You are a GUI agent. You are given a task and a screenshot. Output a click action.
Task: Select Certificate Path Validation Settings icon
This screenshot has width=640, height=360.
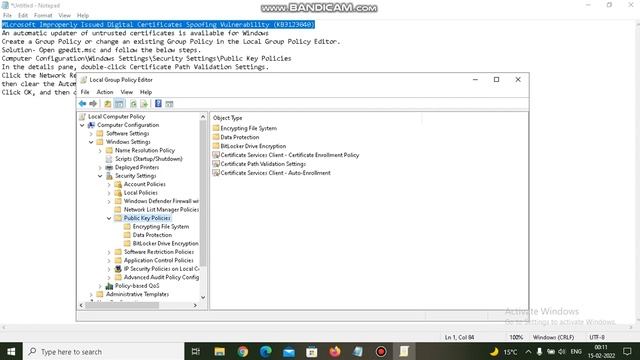coord(216,164)
